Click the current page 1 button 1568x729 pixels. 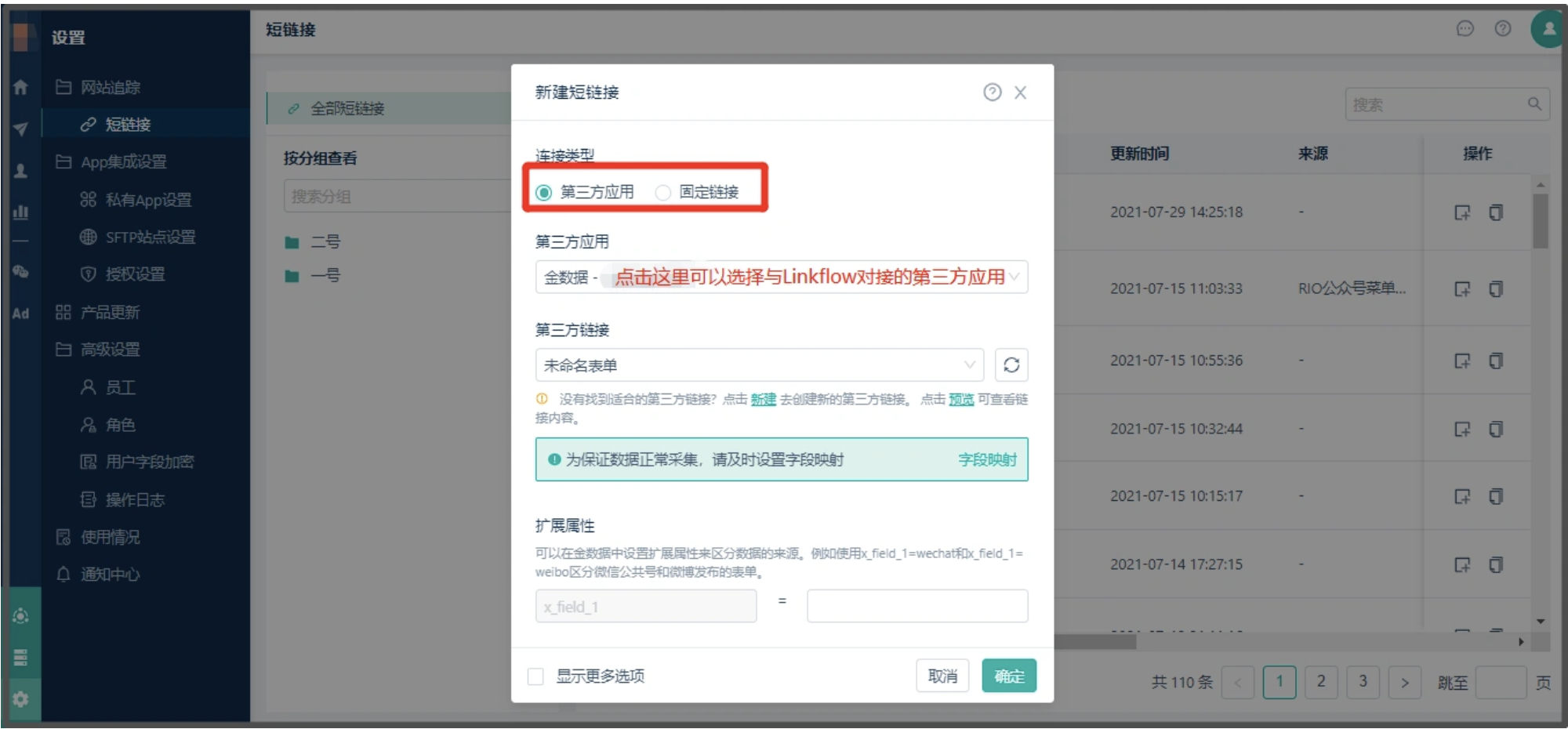(x=1279, y=682)
